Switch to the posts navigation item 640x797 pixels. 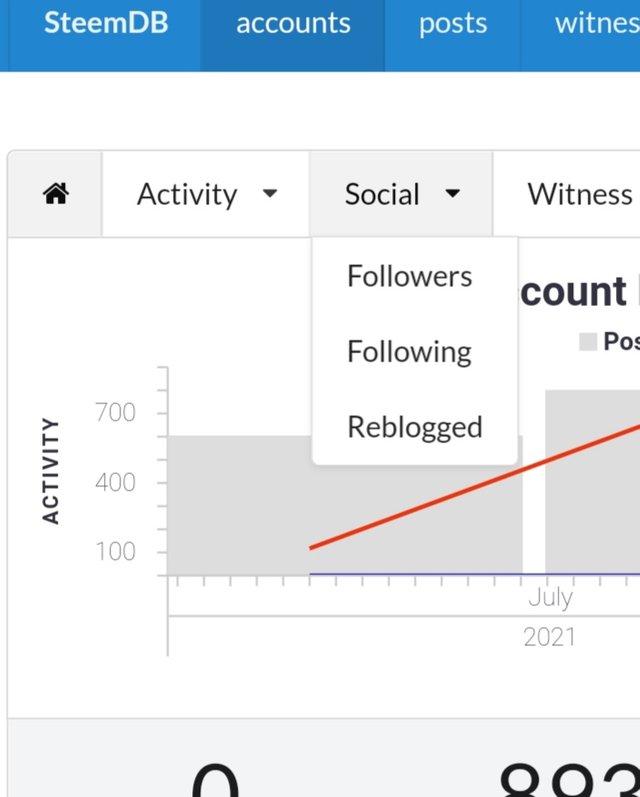(452, 23)
